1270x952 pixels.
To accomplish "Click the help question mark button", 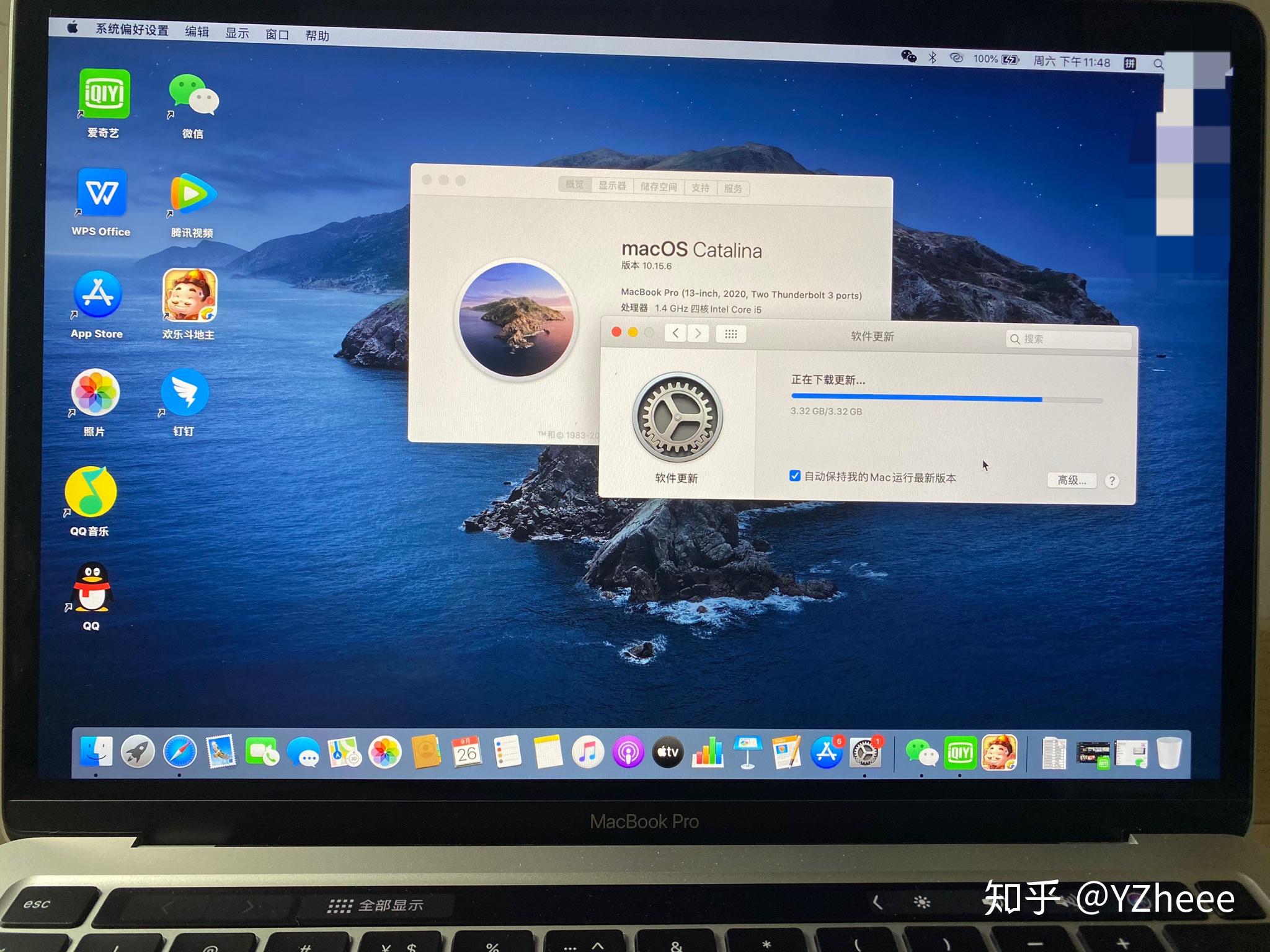I will (x=1112, y=481).
